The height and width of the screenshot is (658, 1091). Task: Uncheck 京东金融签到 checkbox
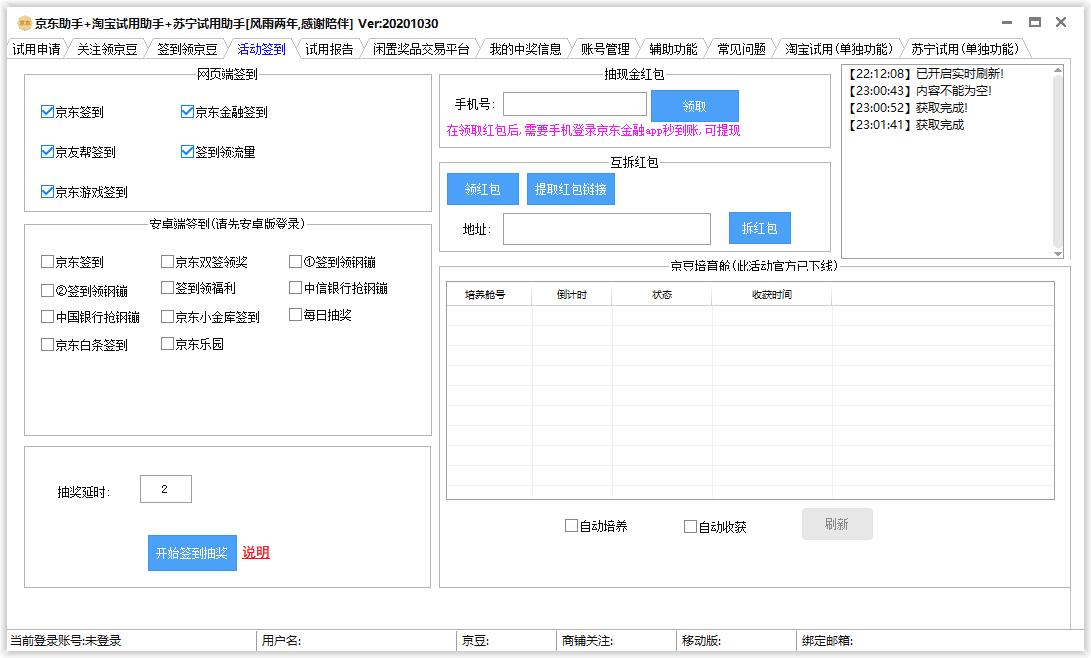point(187,111)
